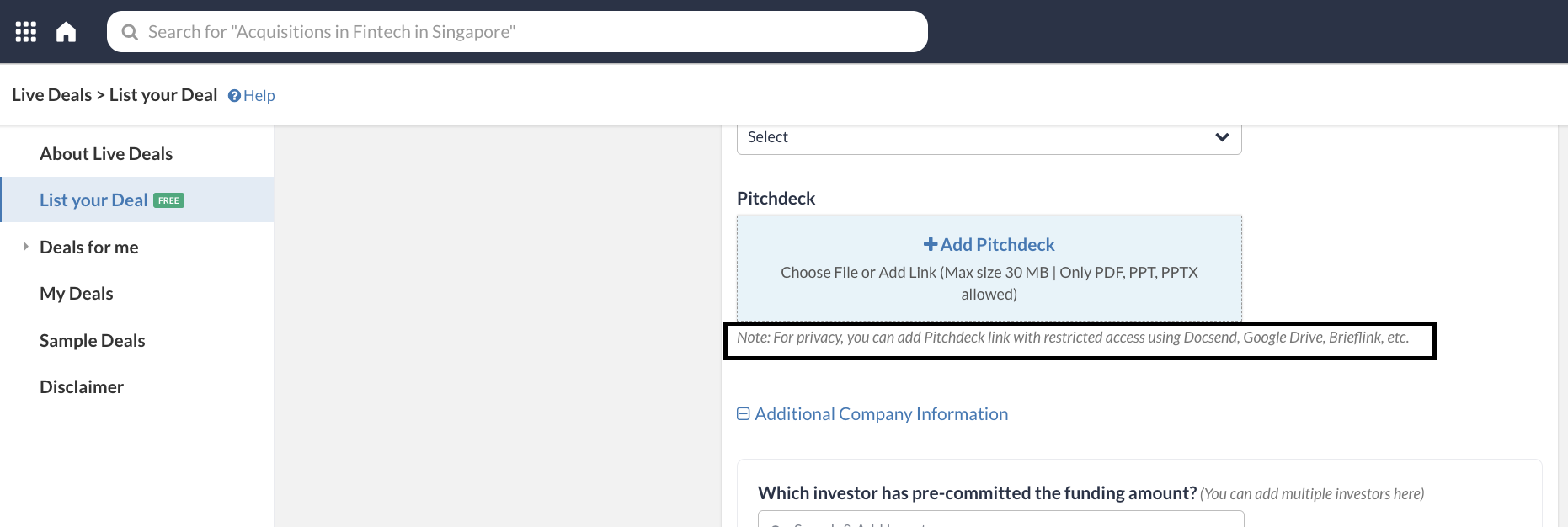This screenshot has height=527, width=1568.
Task: Click the question mark help icon
Action: (234, 96)
